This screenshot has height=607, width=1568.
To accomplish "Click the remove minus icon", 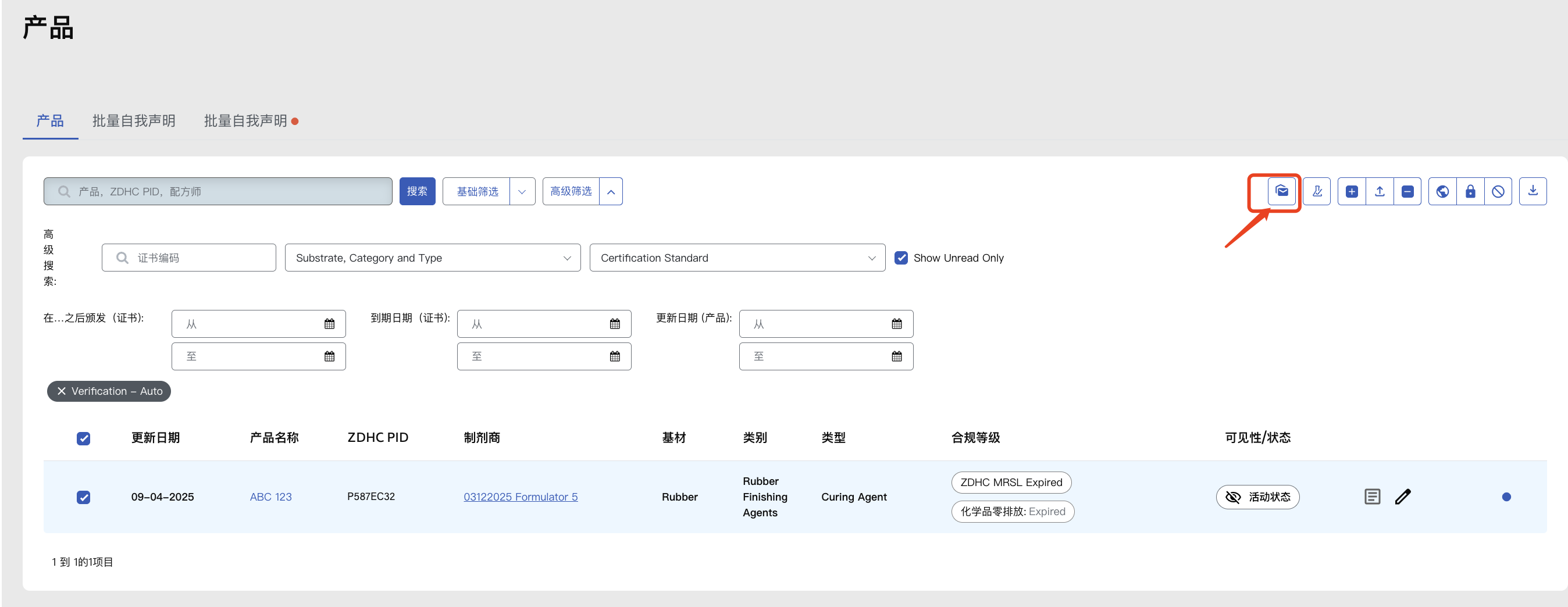I will [1407, 192].
